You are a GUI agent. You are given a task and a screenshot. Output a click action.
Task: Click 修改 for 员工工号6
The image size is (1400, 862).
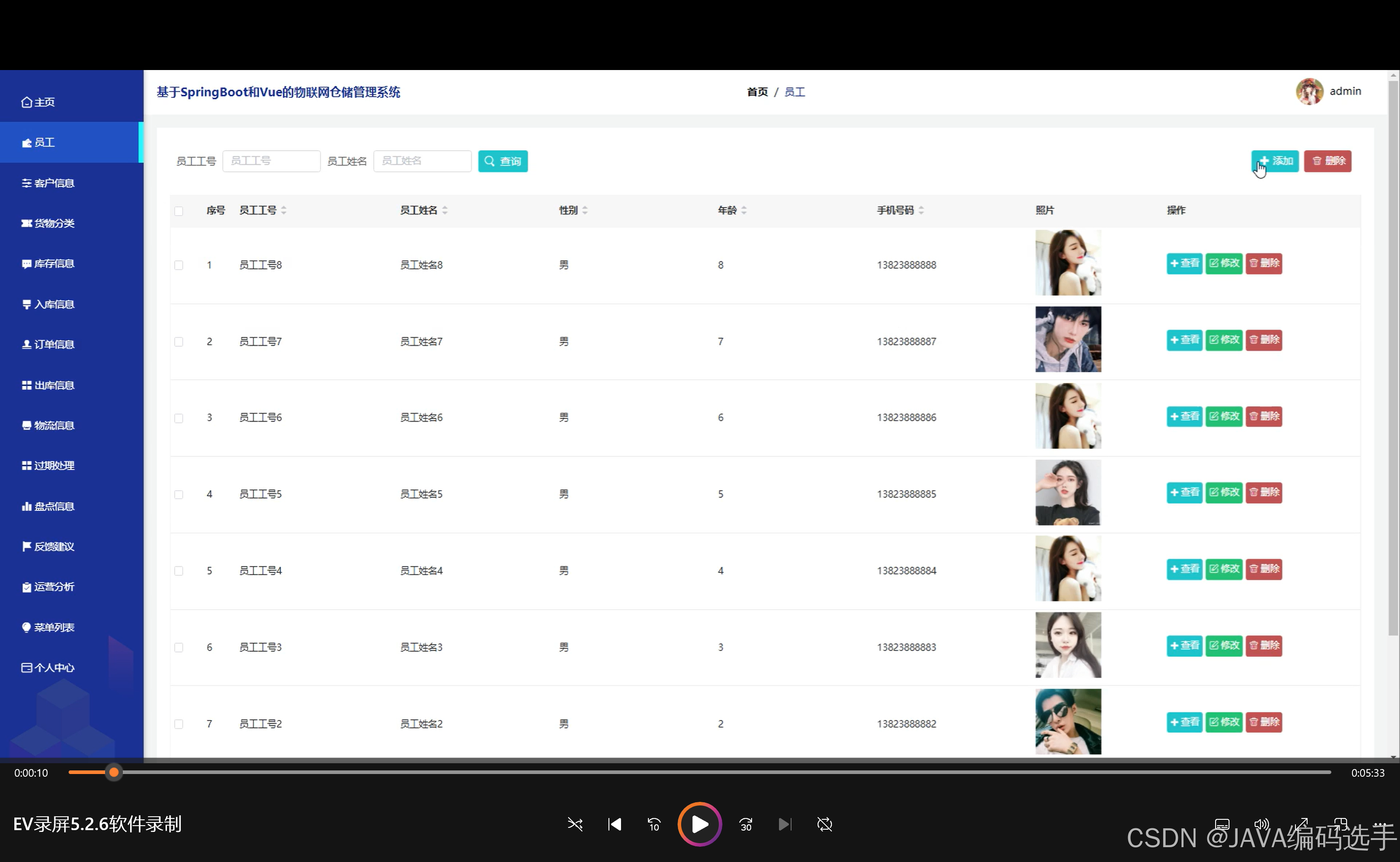[1224, 416]
